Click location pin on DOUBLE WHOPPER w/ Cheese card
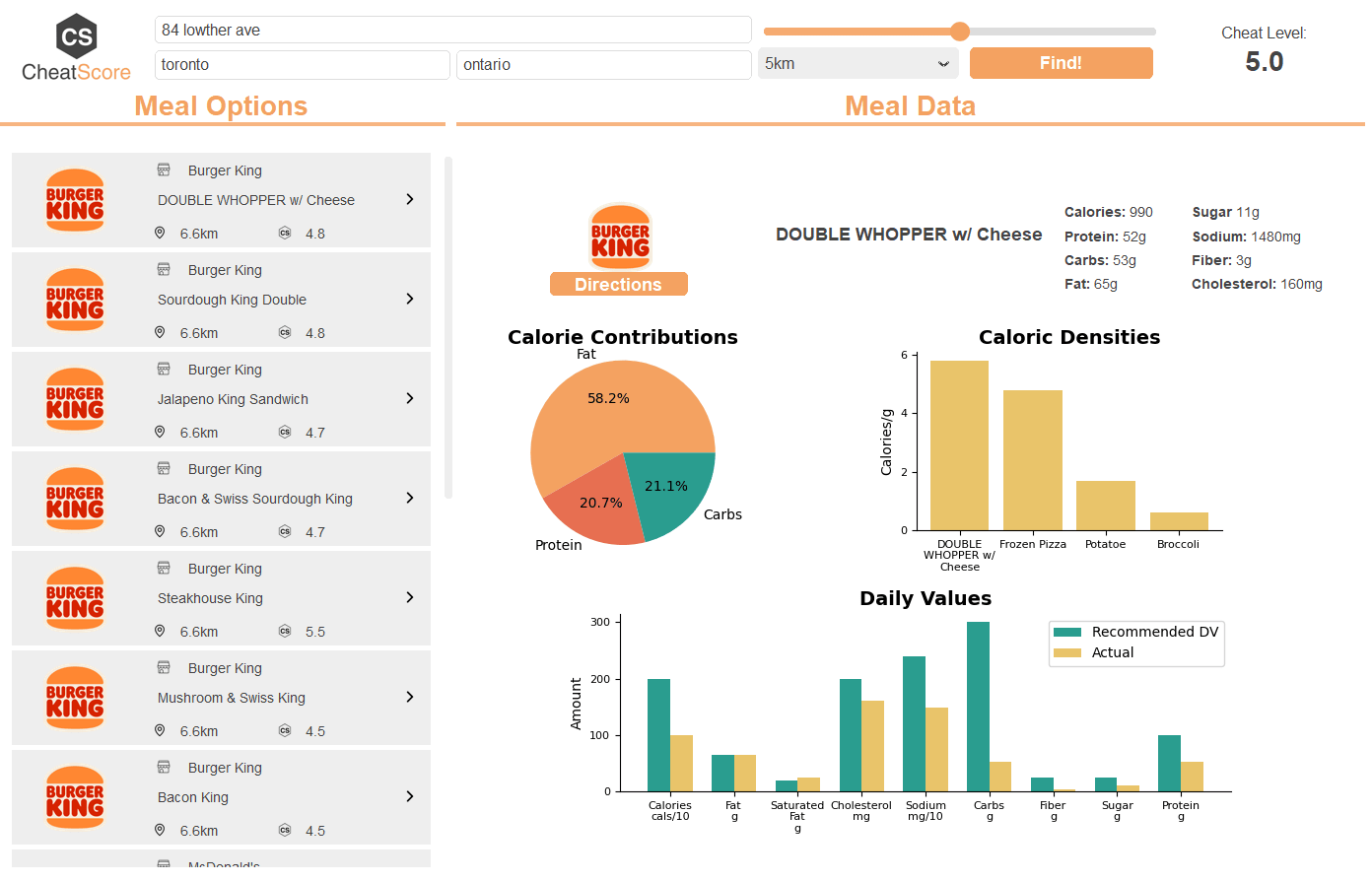Image resolution: width=1372 pixels, height=882 pixels. [160, 233]
